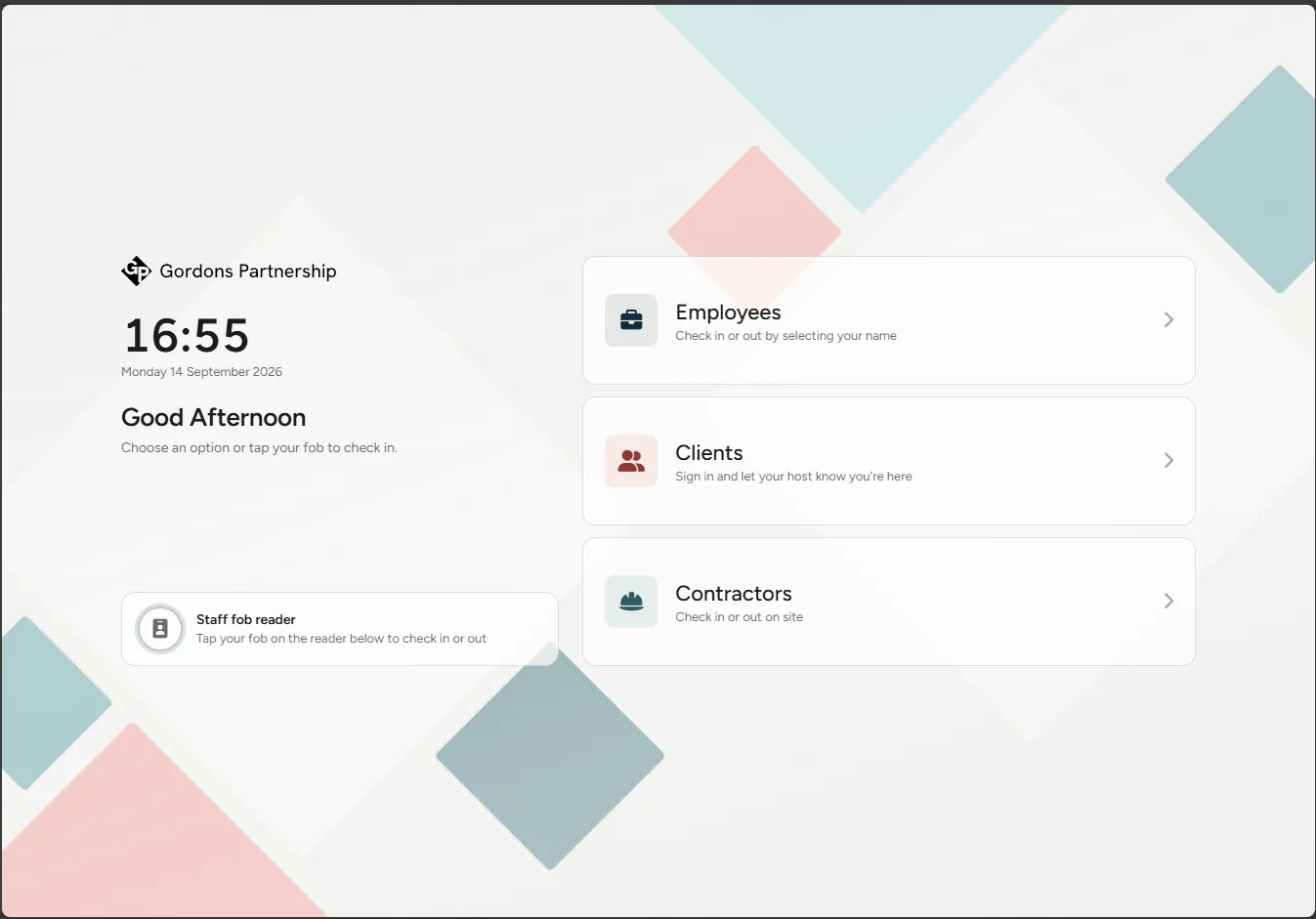Open the Clients chevron arrow

(x=1168, y=460)
